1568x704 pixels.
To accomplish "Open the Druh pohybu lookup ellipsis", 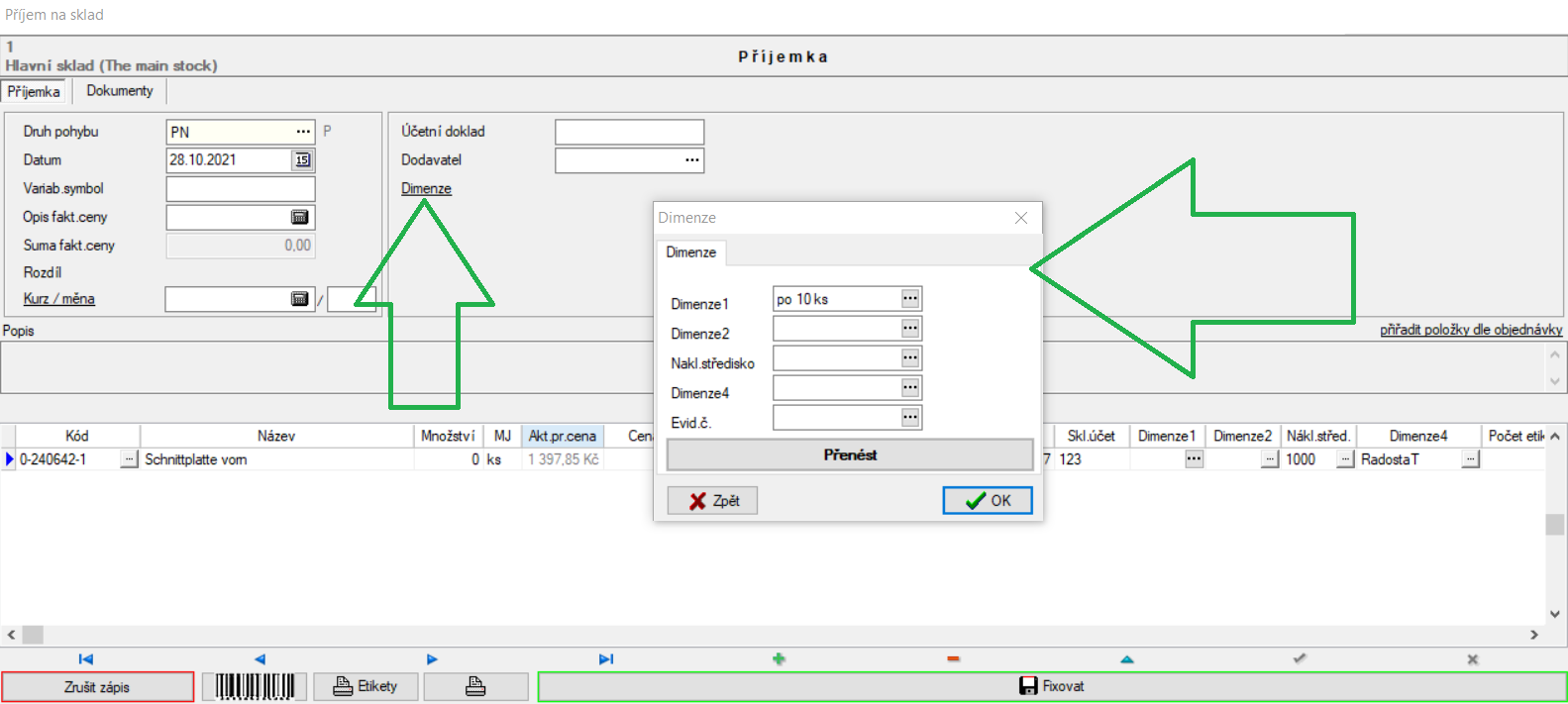I will [303, 132].
